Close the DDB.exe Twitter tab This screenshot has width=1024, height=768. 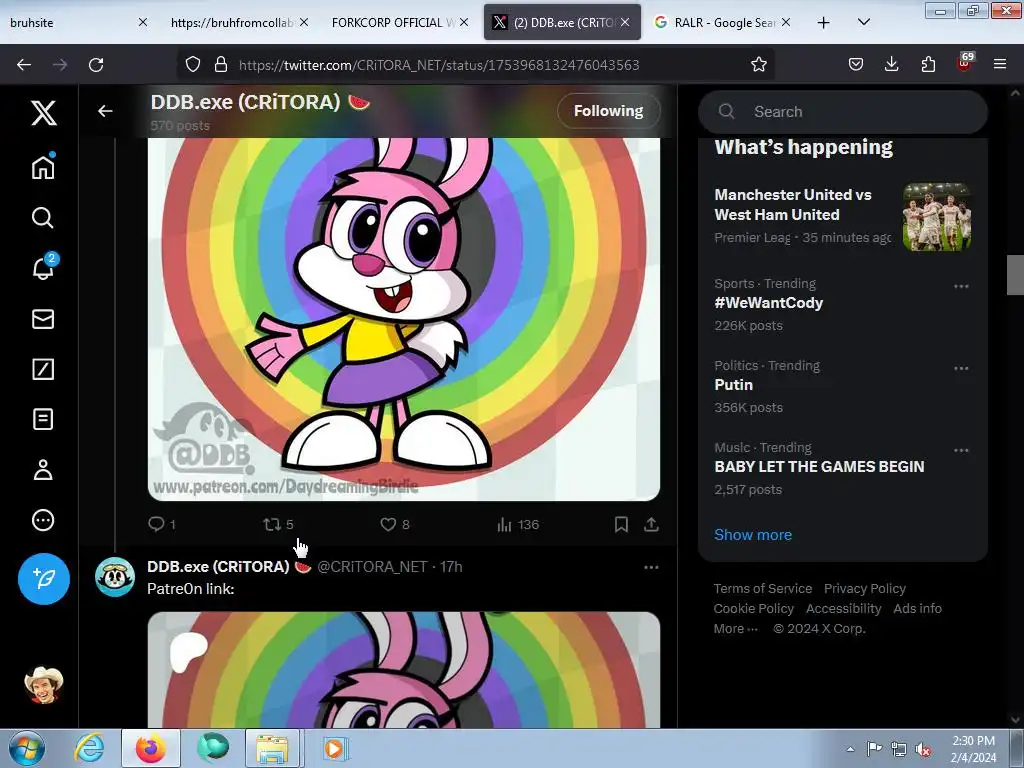(x=625, y=22)
